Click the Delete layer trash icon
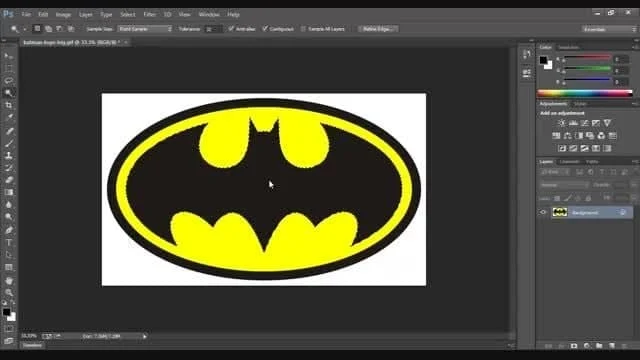This screenshot has height=360, width=640. (x=624, y=346)
